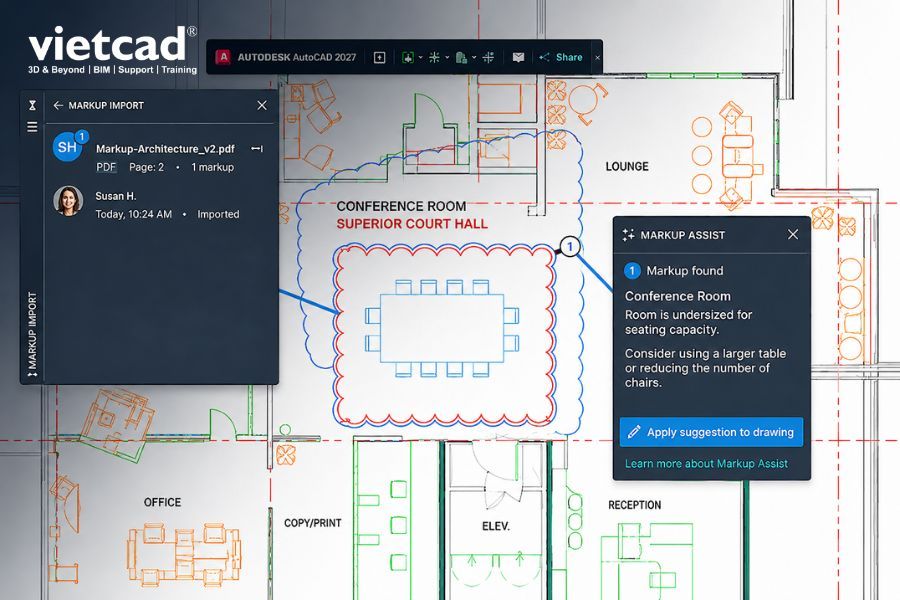Select the SUPERIOR COURT HALL red markup text

(x=412, y=224)
